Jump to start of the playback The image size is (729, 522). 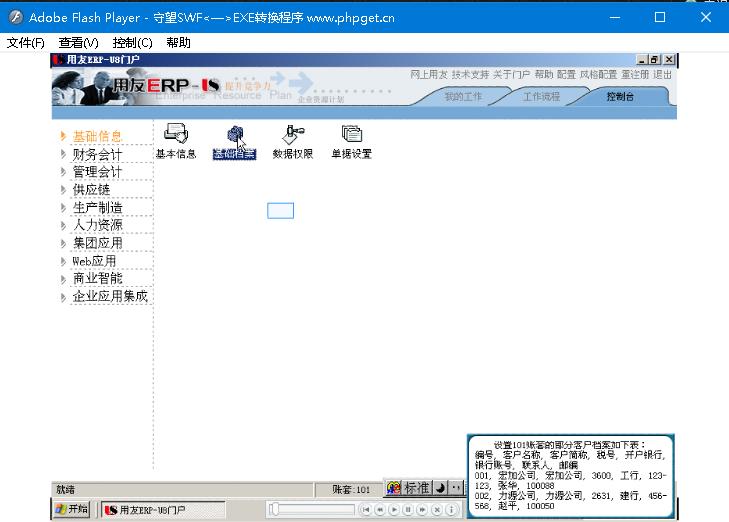click(x=365, y=510)
